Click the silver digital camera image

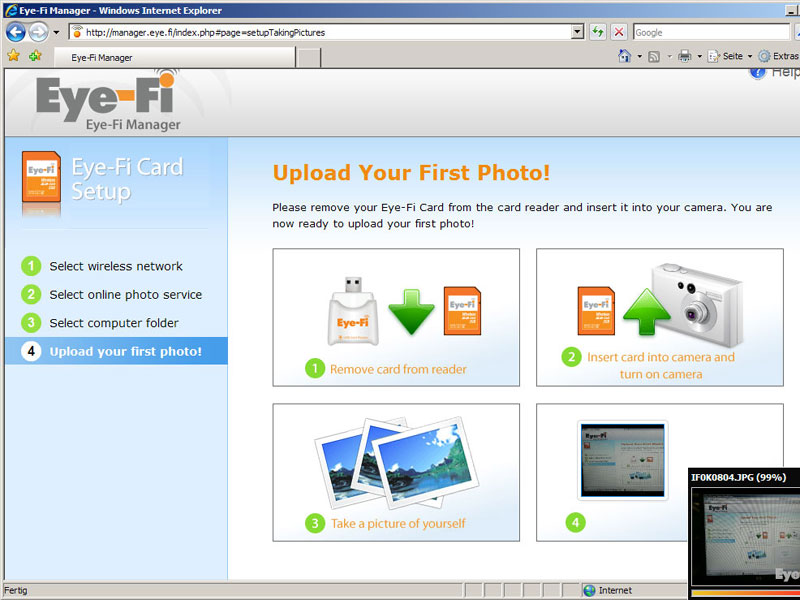698,305
